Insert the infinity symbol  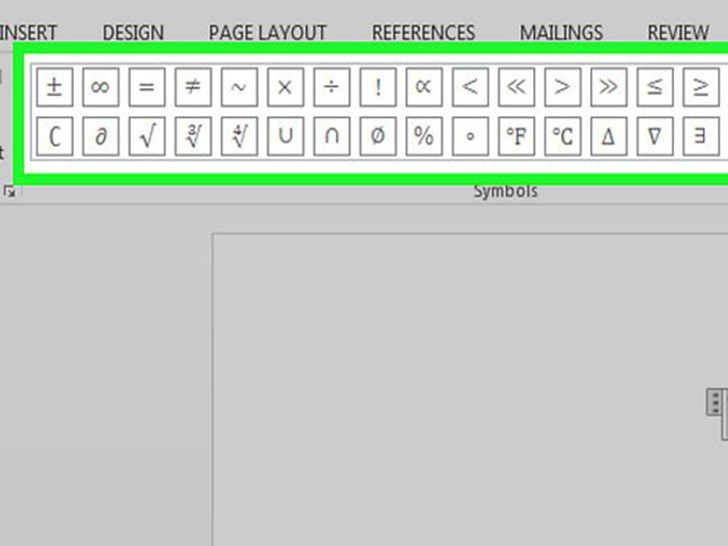(x=100, y=87)
